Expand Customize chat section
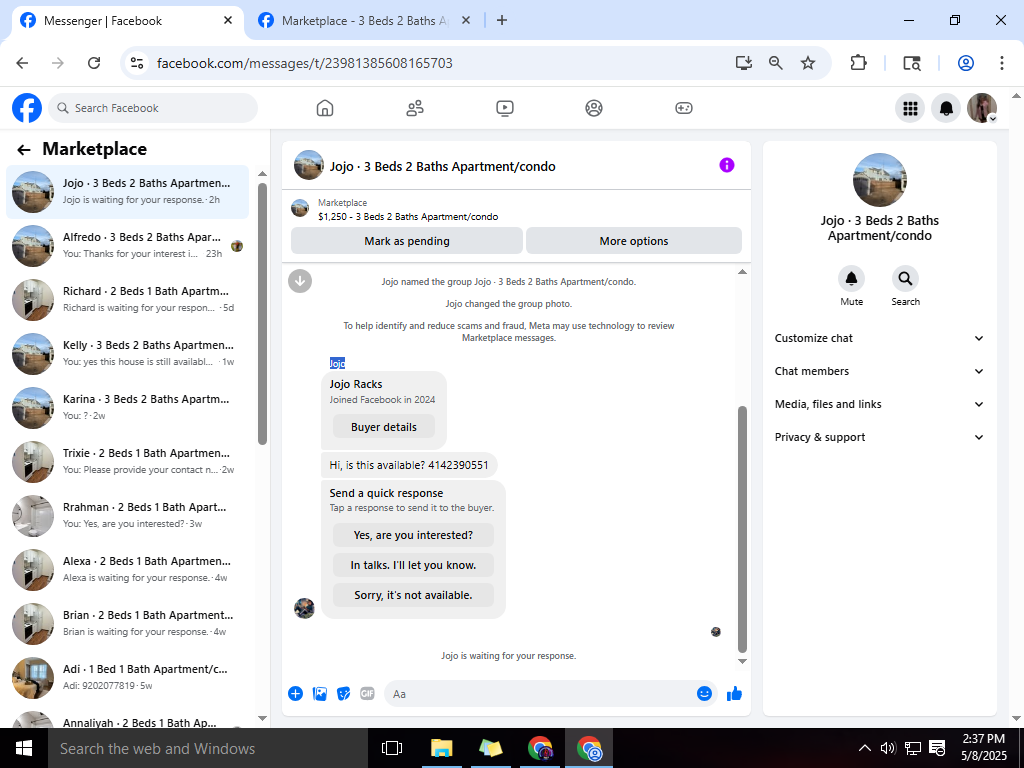Viewport: 1024px width, 768px height. 879,338
